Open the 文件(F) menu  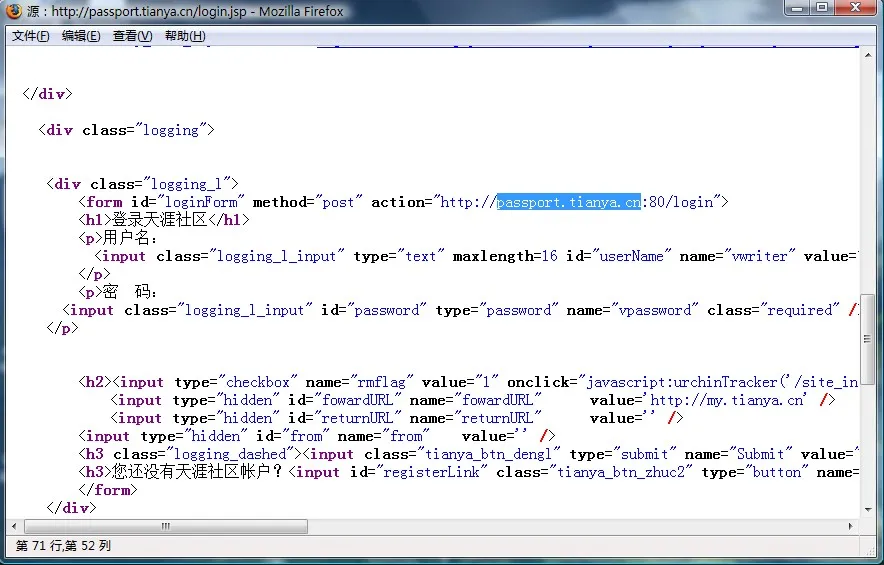coord(31,36)
